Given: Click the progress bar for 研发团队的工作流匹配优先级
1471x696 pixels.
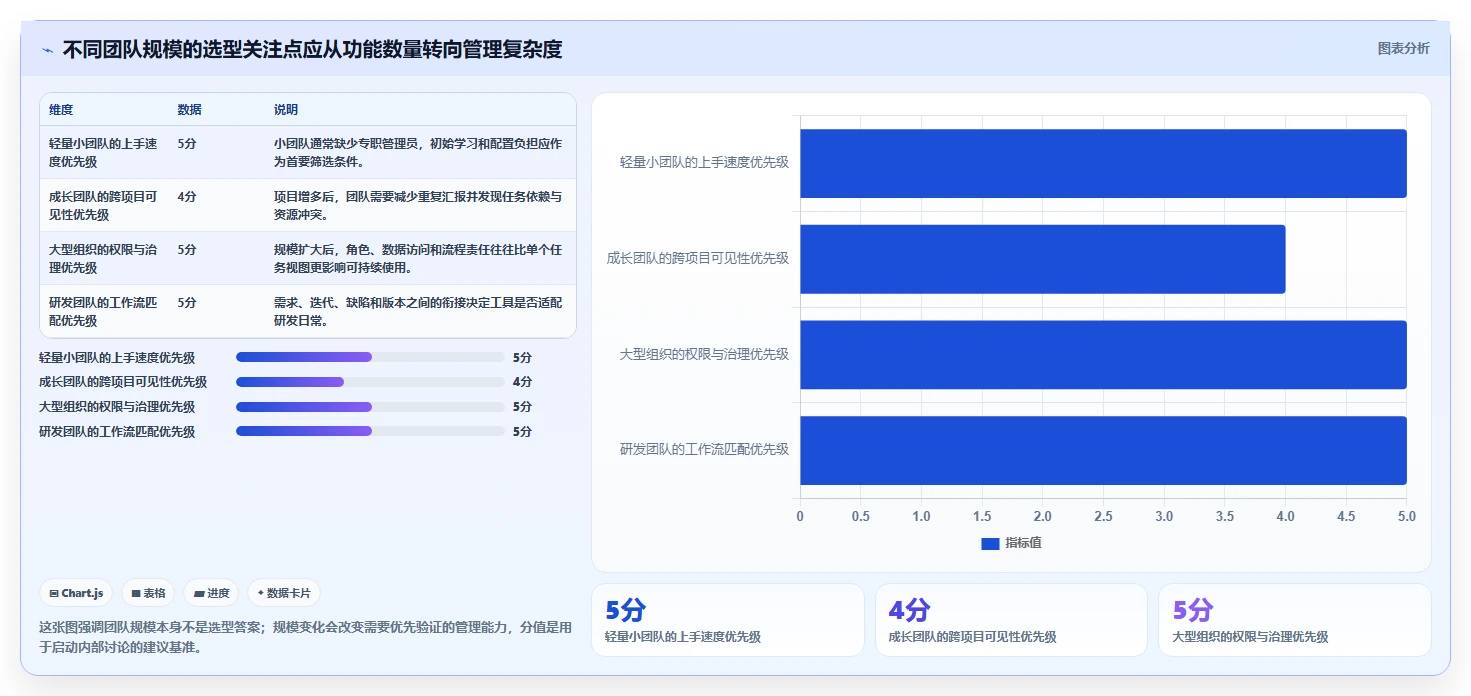Looking at the screenshot, I should pos(370,431).
